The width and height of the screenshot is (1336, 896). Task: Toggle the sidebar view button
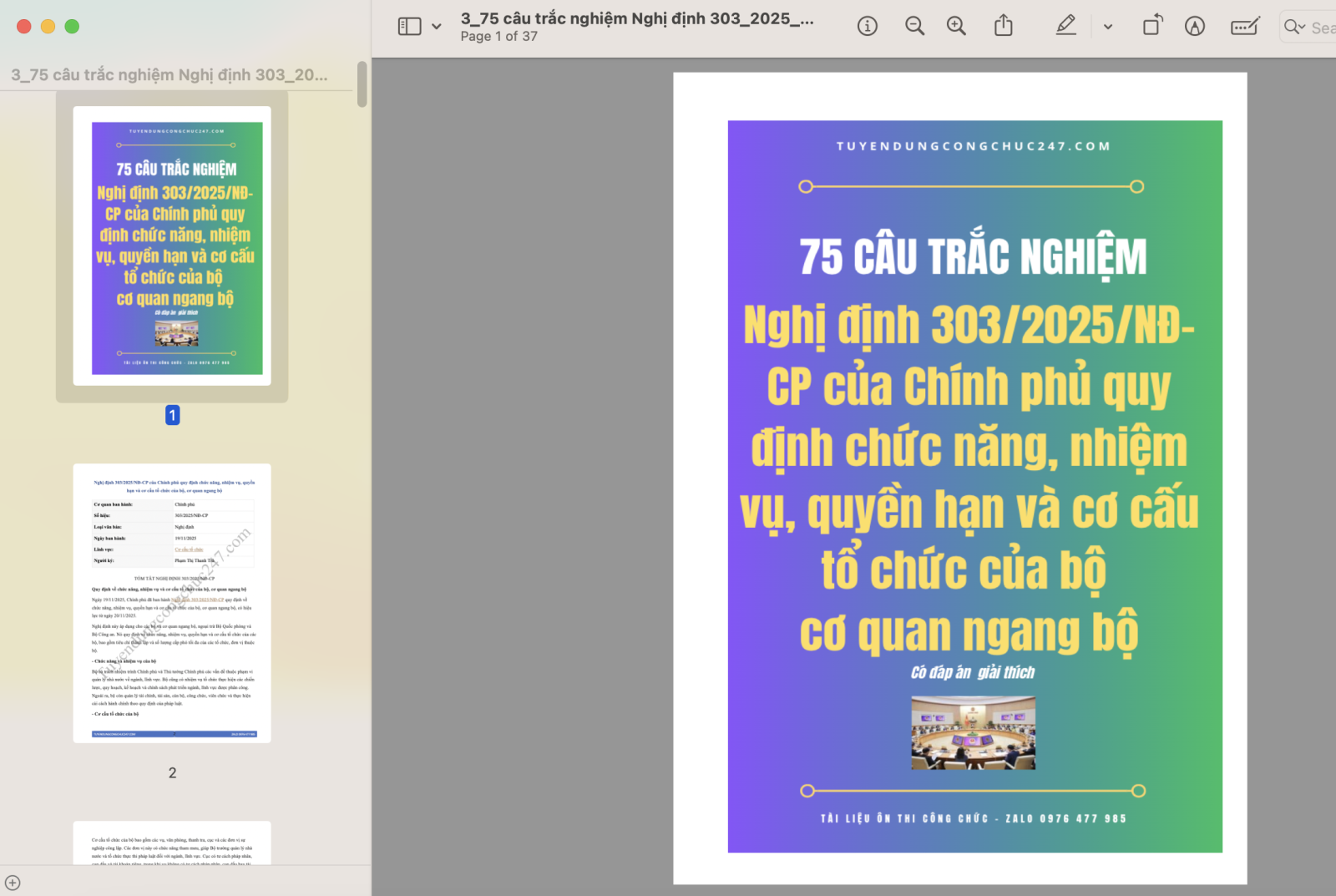point(409,27)
